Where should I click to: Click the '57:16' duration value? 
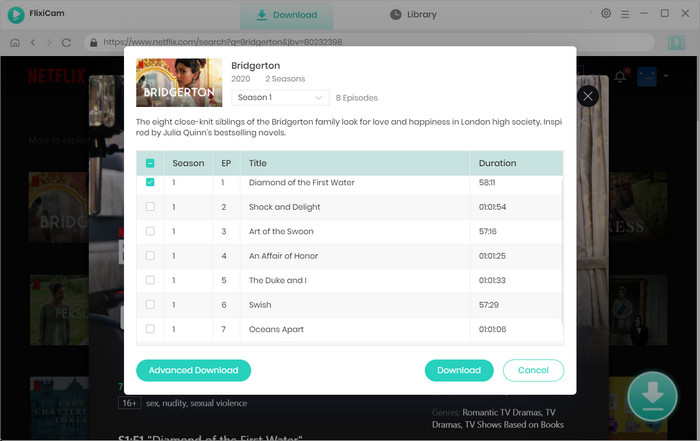click(488, 232)
